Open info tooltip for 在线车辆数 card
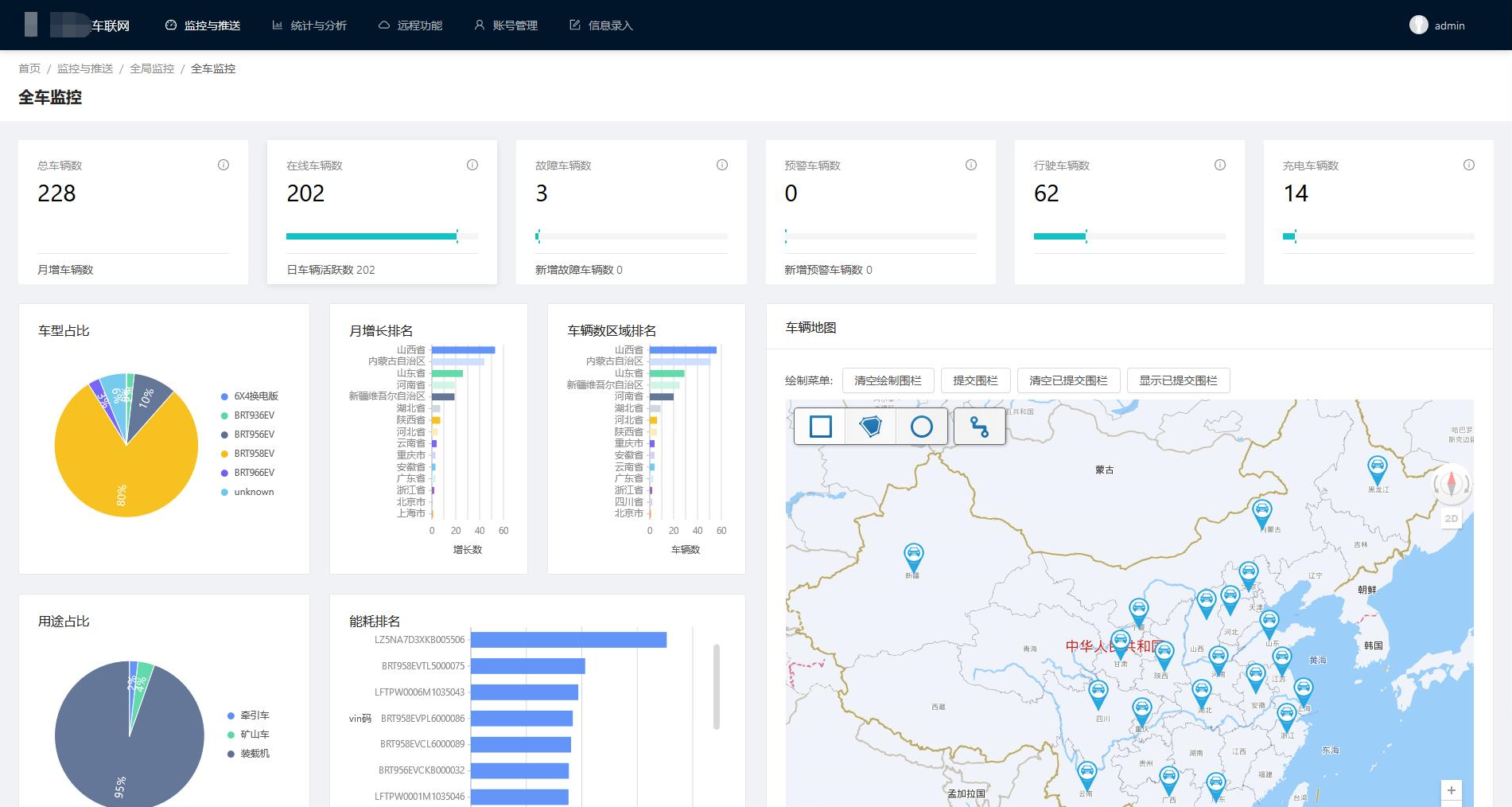This screenshot has height=807, width=1512. pyautogui.click(x=472, y=165)
